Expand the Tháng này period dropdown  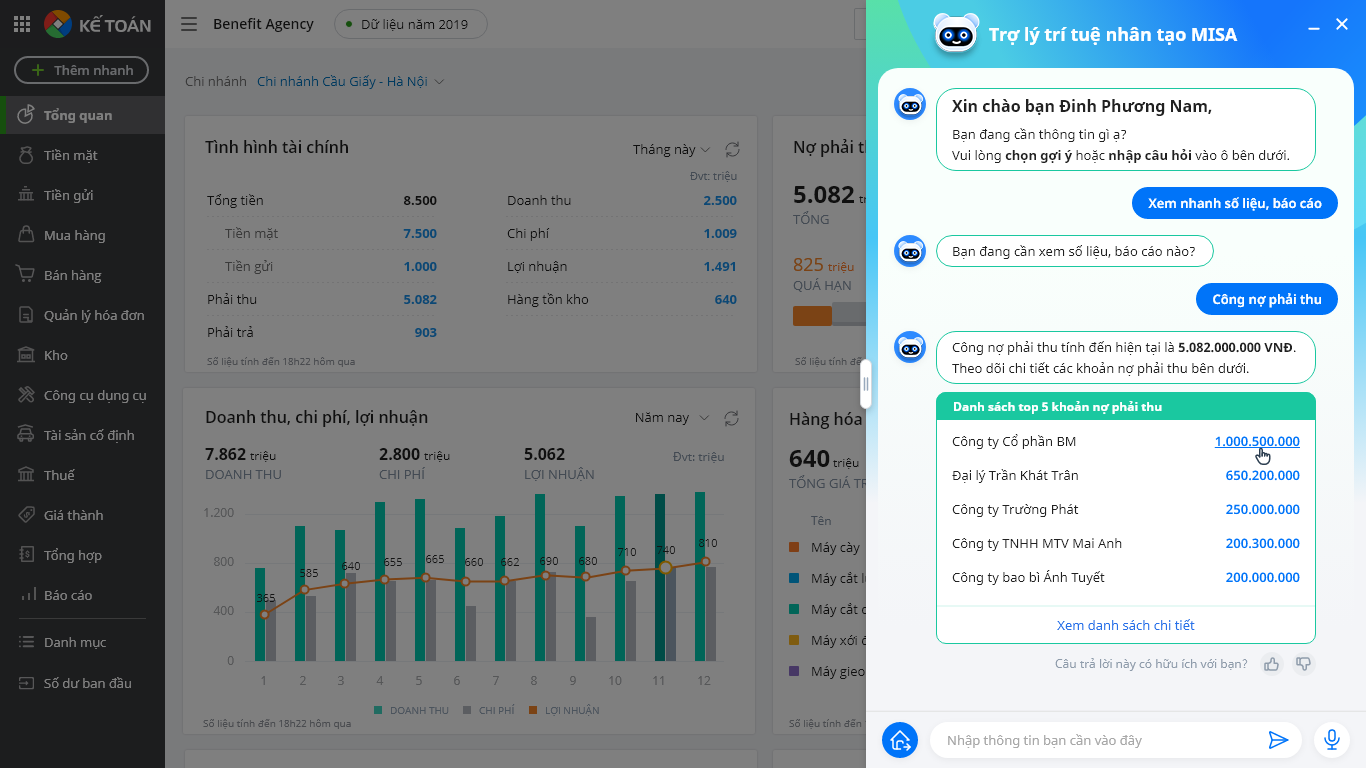coord(671,149)
